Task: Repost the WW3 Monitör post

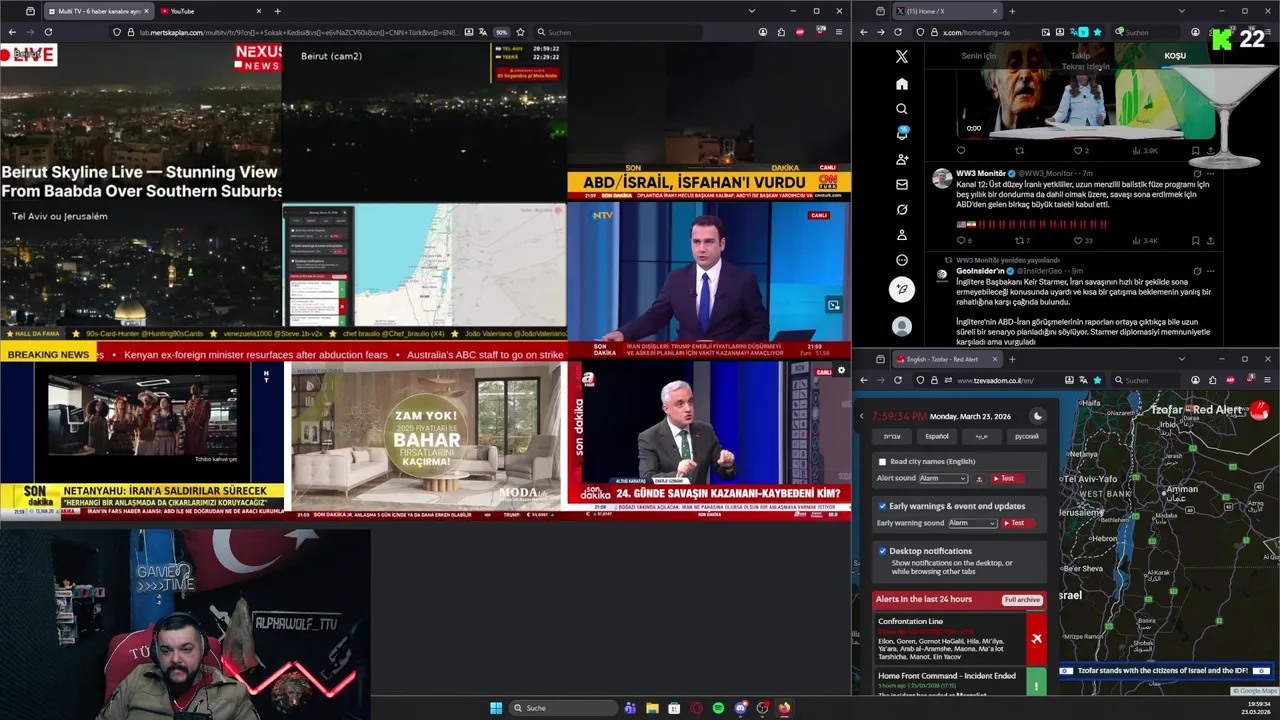Action: pos(1019,240)
